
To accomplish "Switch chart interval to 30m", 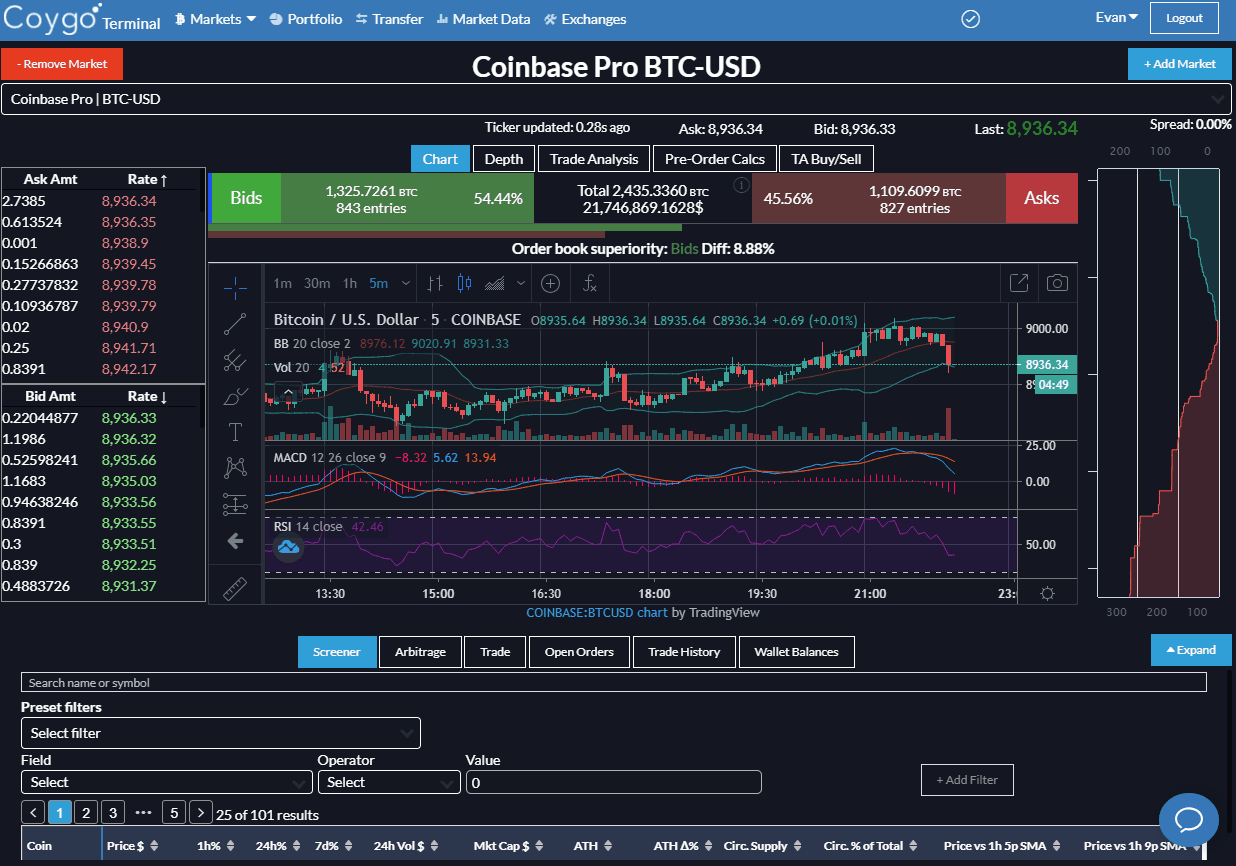I will [x=317, y=283].
